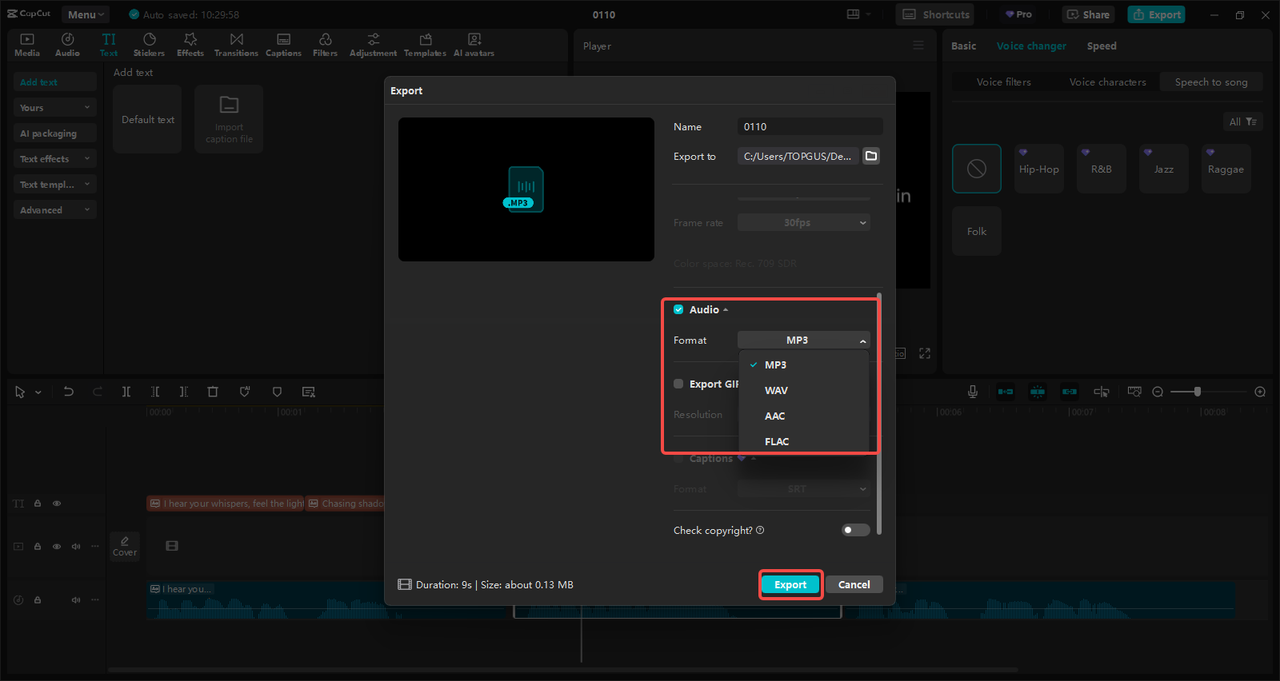This screenshot has width=1280, height=681.
Task: Click the timeline zoom slider handle
Action: pos(1197,392)
